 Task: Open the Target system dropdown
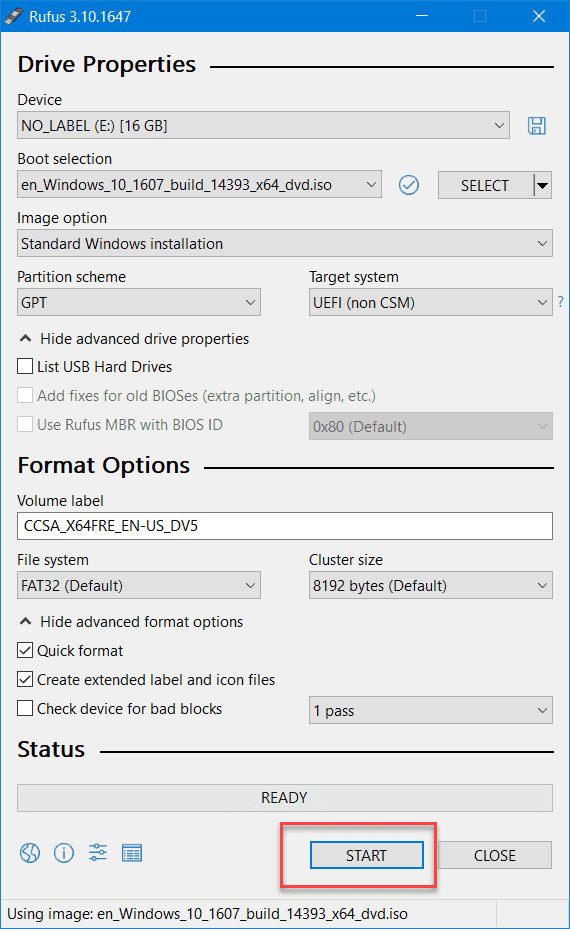[x=430, y=302]
